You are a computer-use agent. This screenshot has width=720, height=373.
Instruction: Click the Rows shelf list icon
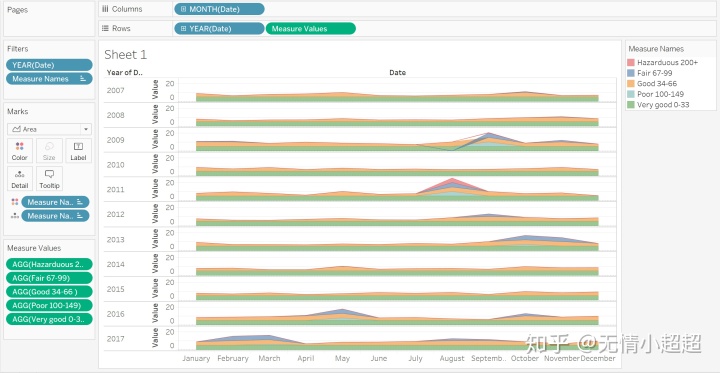tap(105, 28)
